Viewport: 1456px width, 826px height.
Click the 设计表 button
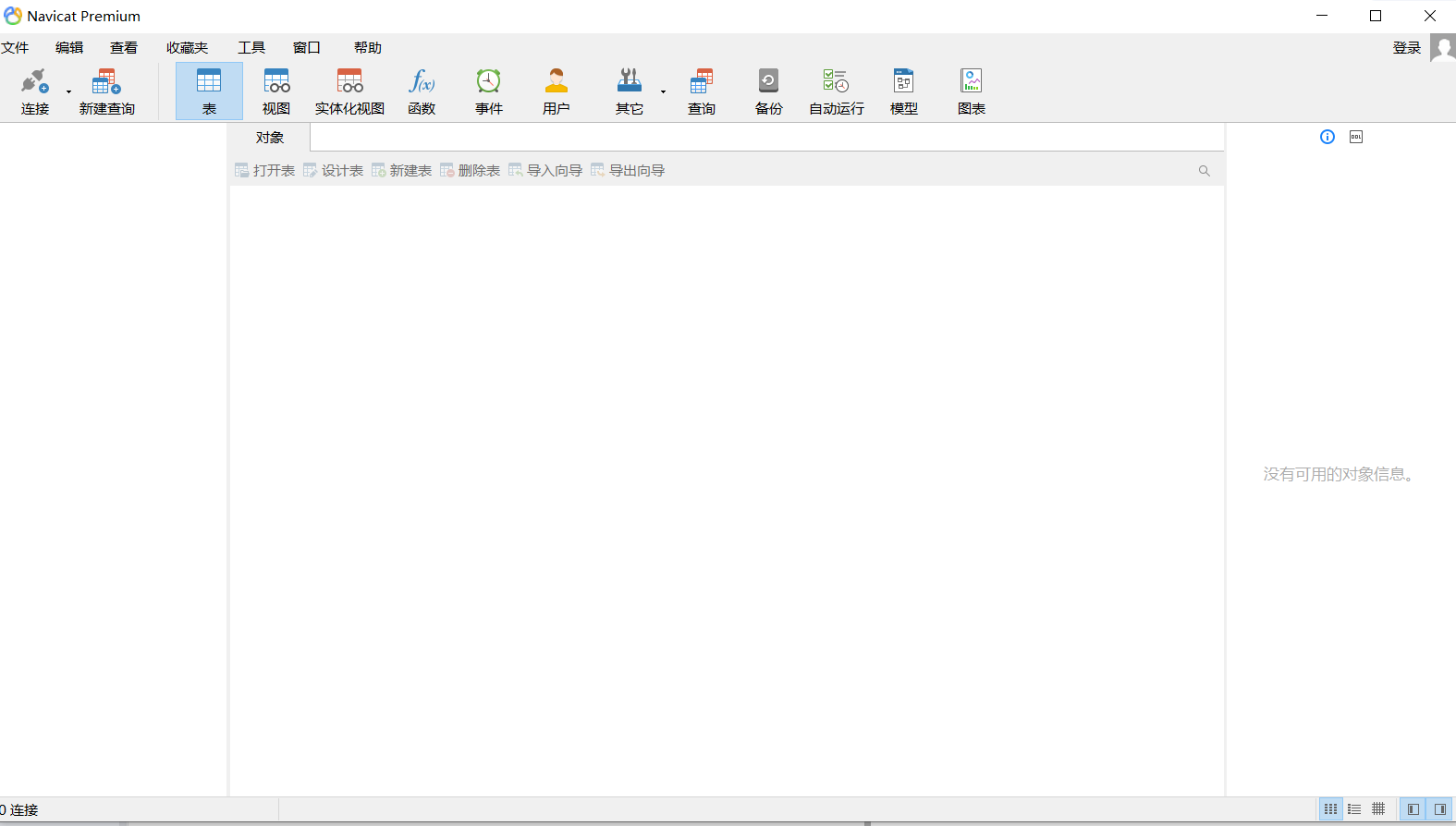(x=333, y=170)
